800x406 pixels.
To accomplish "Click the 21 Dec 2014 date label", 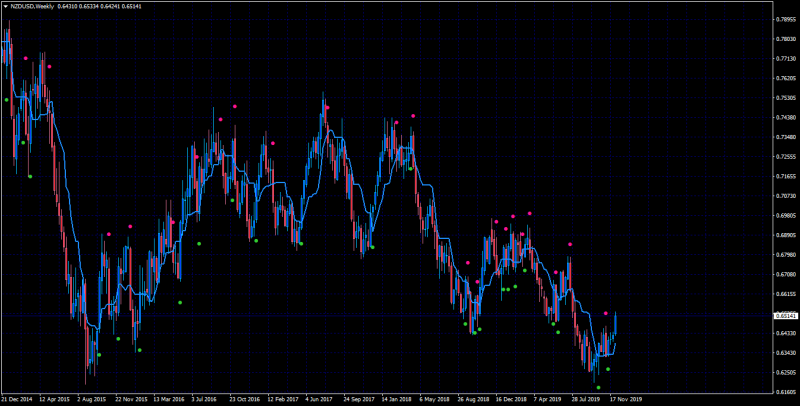I will (x=17, y=399).
